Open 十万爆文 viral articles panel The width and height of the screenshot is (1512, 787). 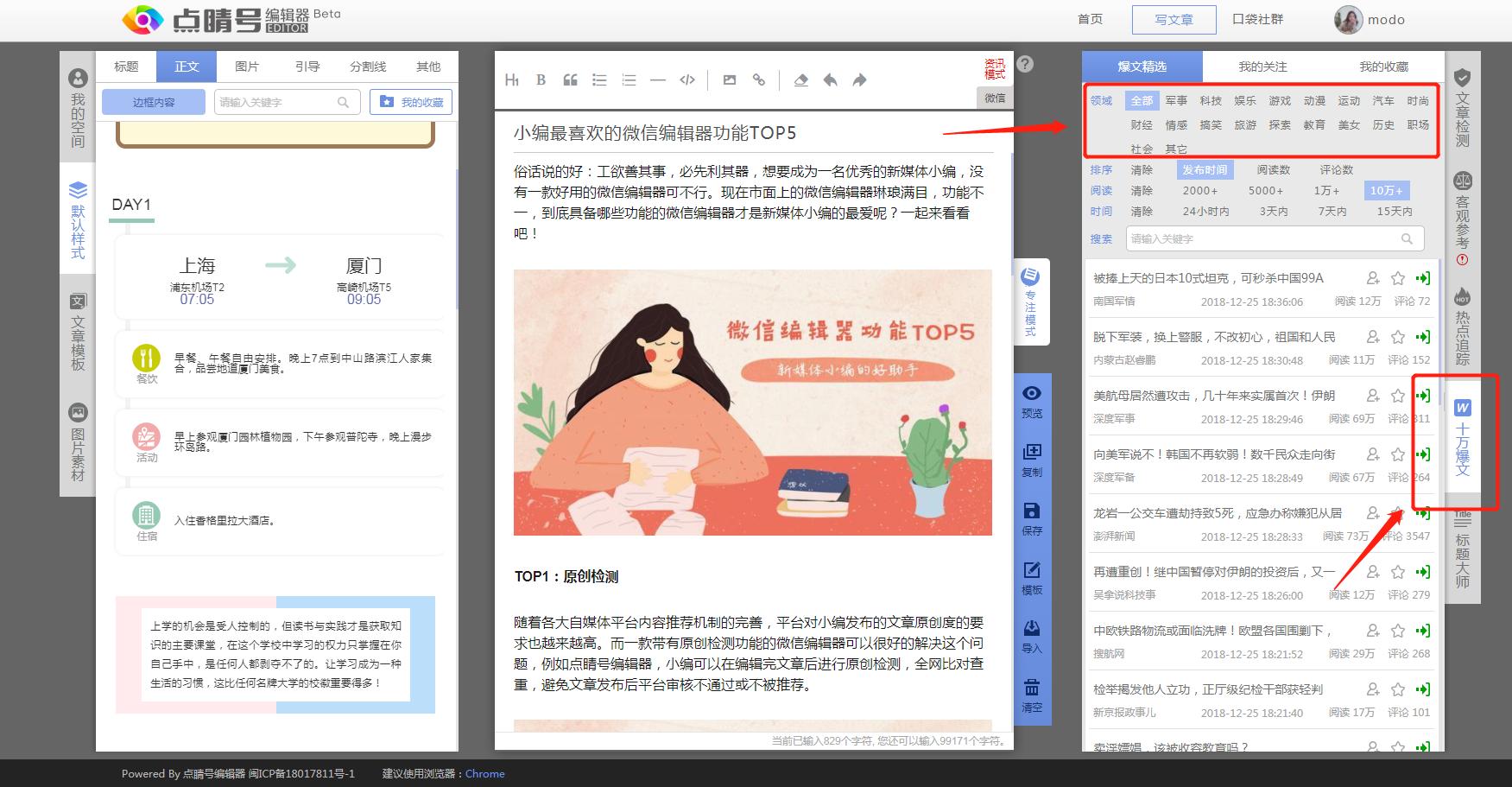(1462, 437)
